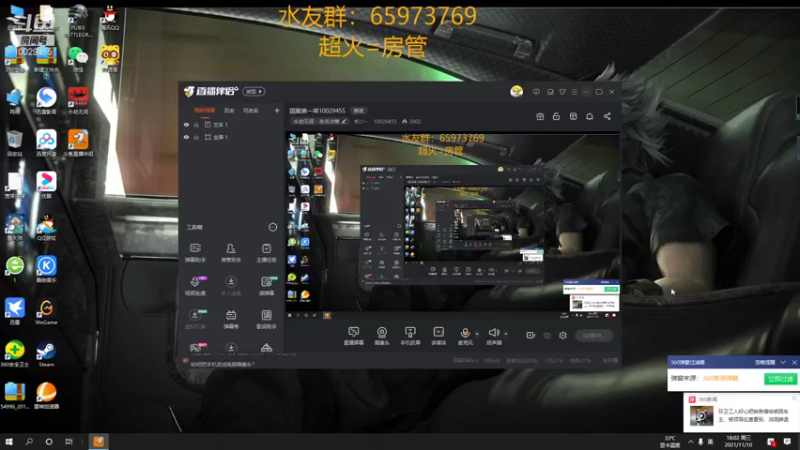The width and height of the screenshot is (800, 450).
Task: Open the orange streaming app on taskbar
Action: pyautogui.click(x=98, y=441)
